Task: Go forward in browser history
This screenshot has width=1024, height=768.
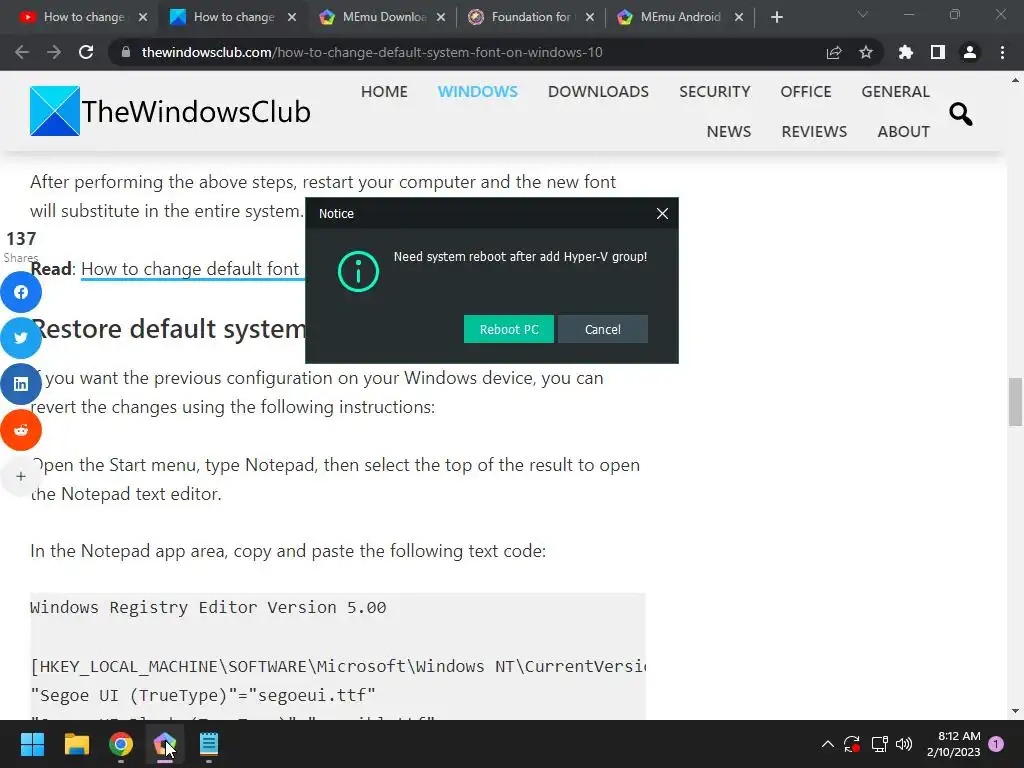Action: pyautogui.click(x=54, y=52)
